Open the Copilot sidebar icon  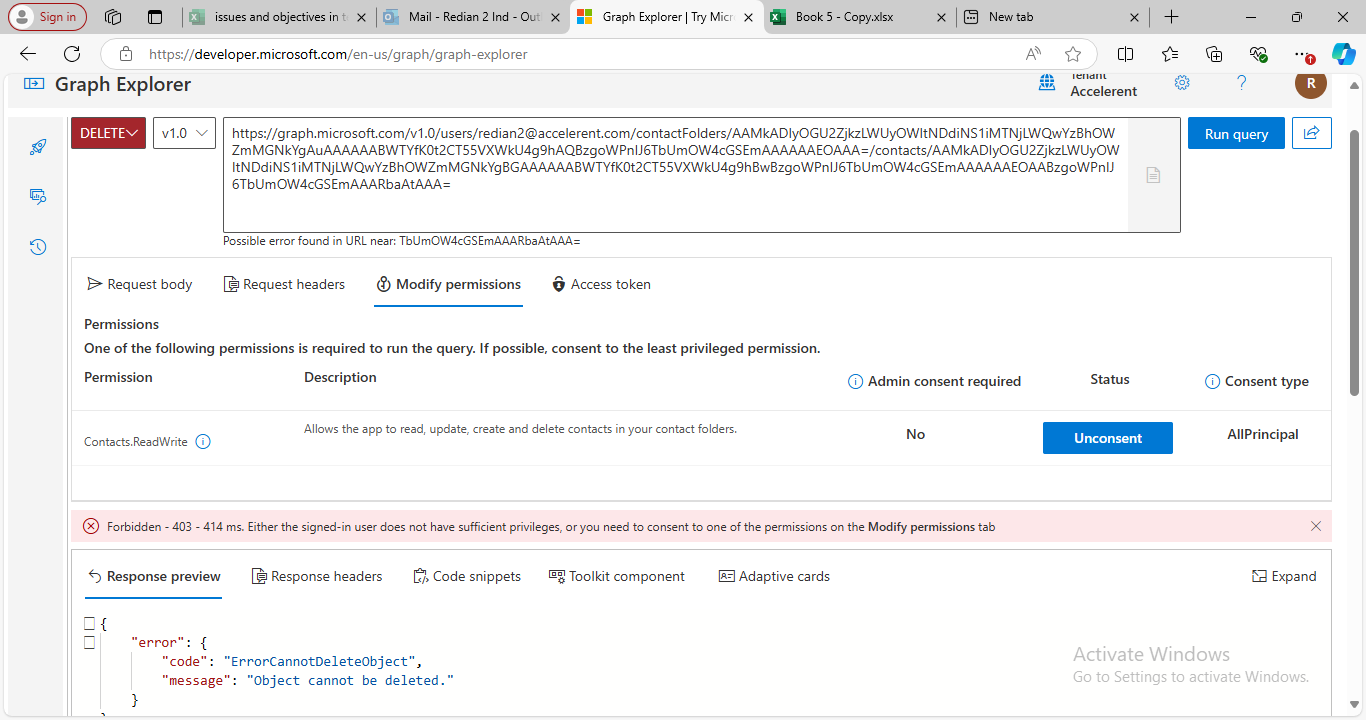pos(1344,54)
